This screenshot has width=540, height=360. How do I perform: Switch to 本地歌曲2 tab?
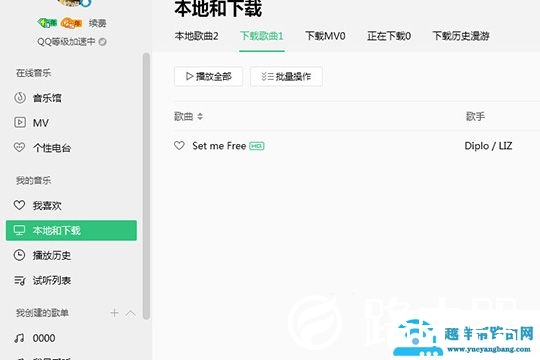point(196,36)
